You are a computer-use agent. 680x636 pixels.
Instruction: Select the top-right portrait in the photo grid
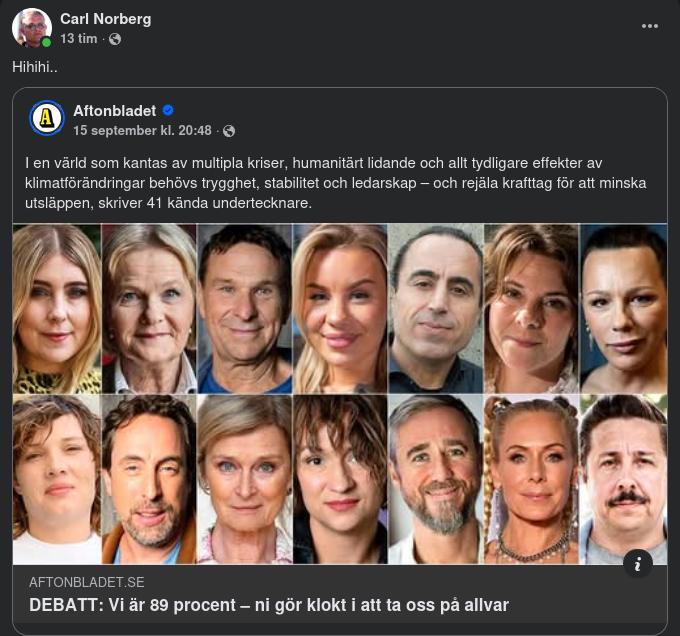coord(623,308)
